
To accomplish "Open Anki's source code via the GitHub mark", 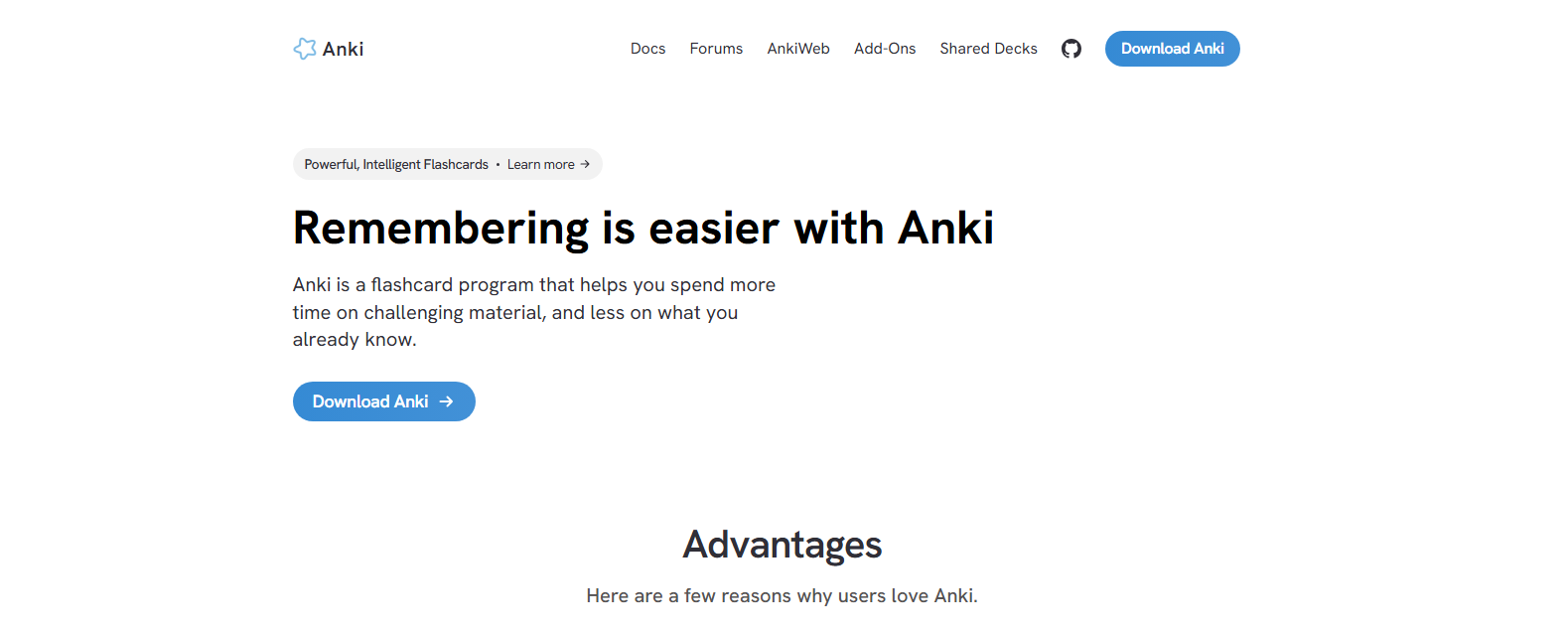I will [x=1070, y=48].
